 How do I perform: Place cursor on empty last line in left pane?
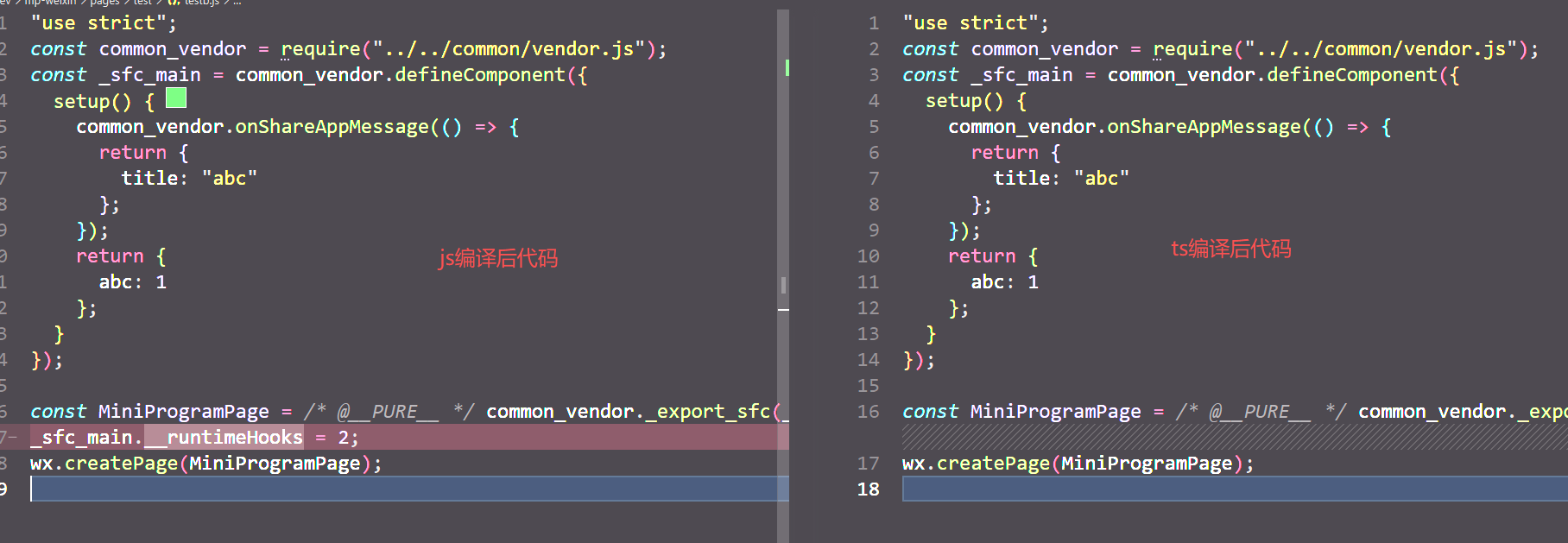(345, 489)
